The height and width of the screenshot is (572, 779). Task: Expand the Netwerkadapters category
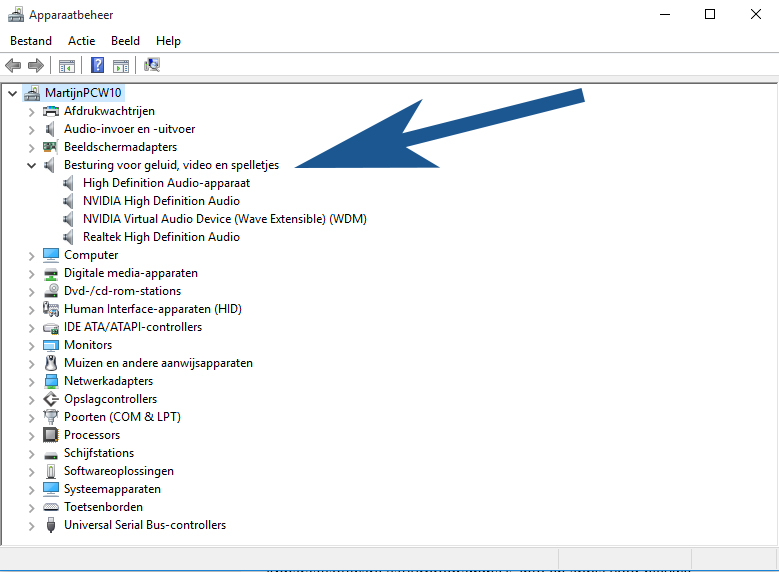(31, 382)
